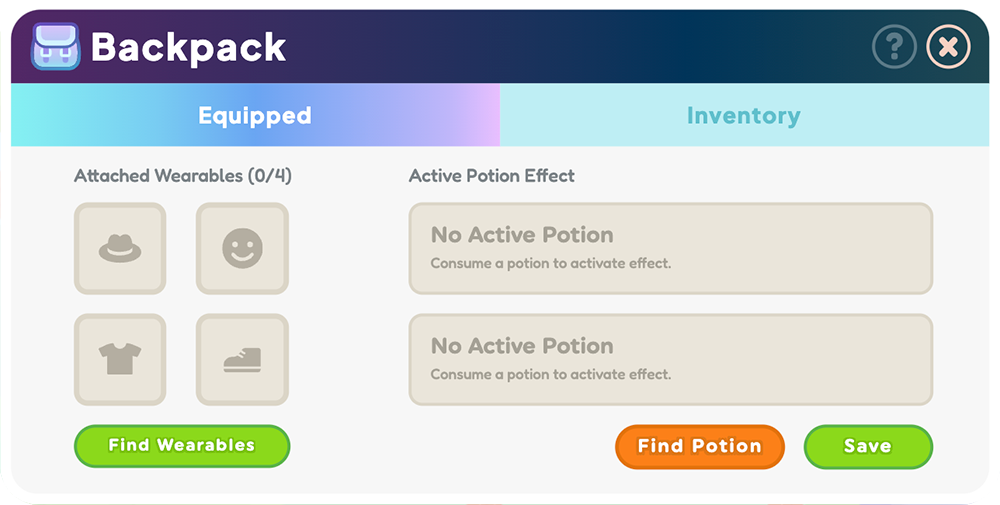Select the hat wearable slot

[120, 249]
